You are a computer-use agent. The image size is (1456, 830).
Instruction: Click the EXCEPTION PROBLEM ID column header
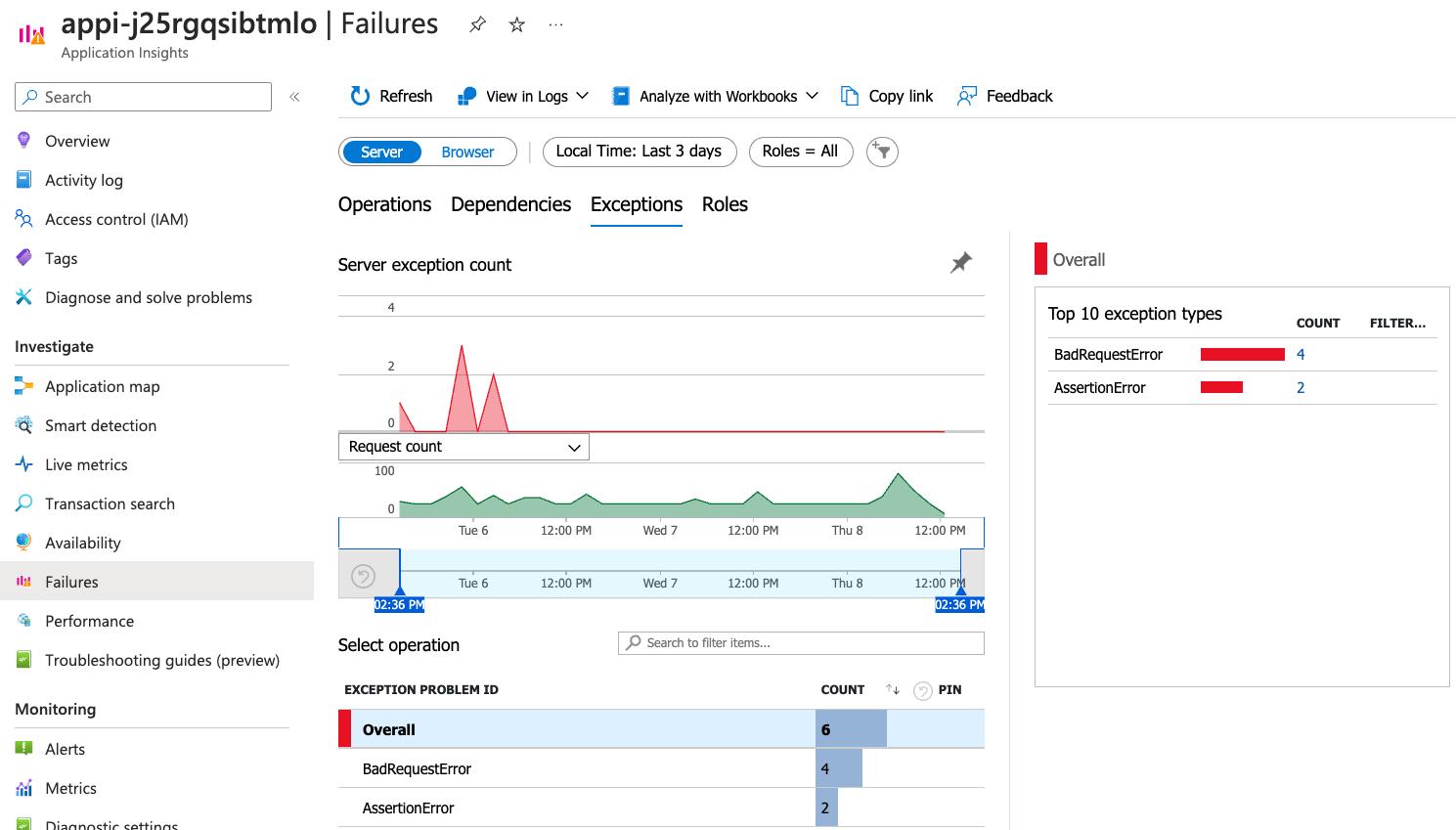click(420, 689)
